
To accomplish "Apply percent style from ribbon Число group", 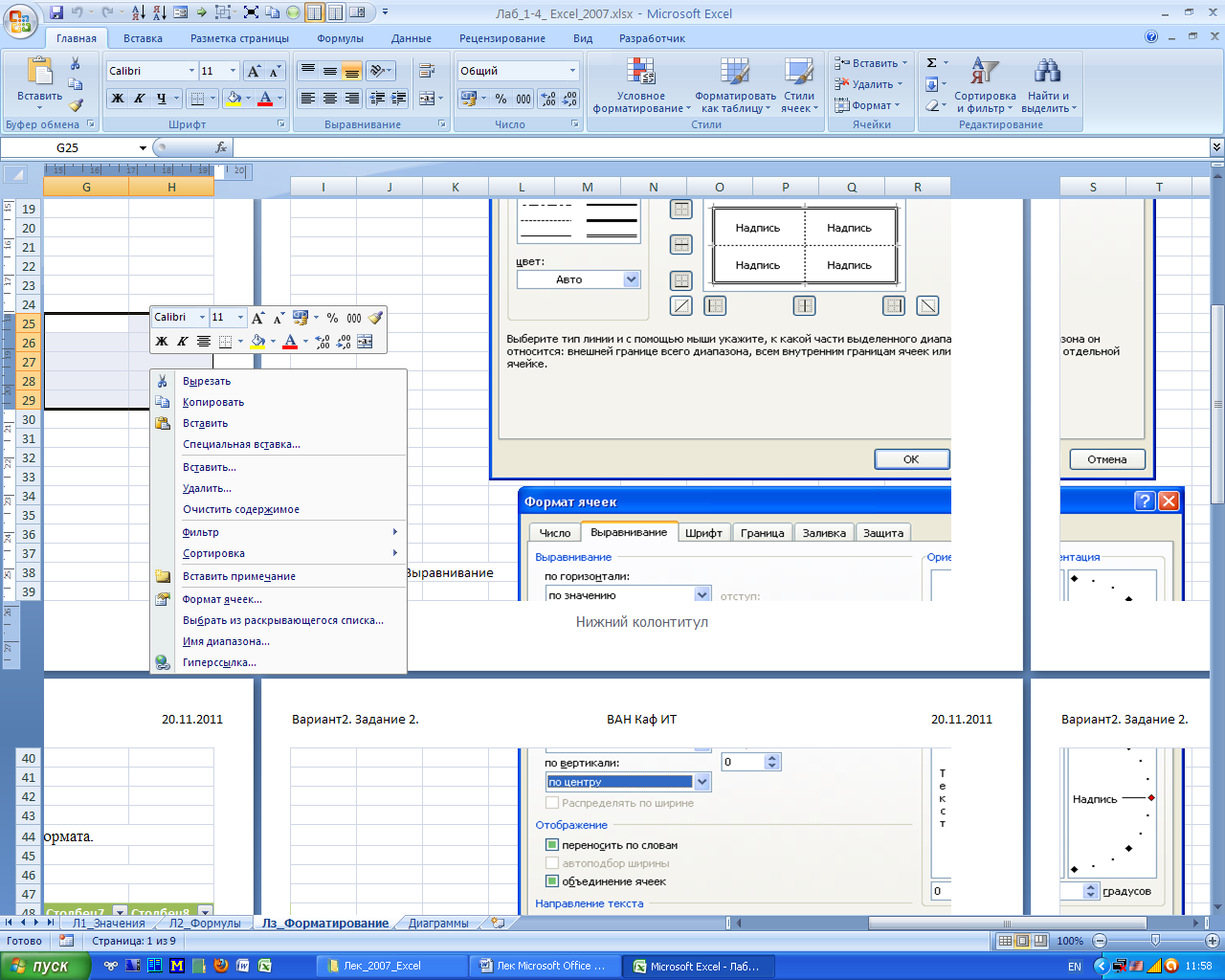I will pyautogui.click(x=501, y=99).
